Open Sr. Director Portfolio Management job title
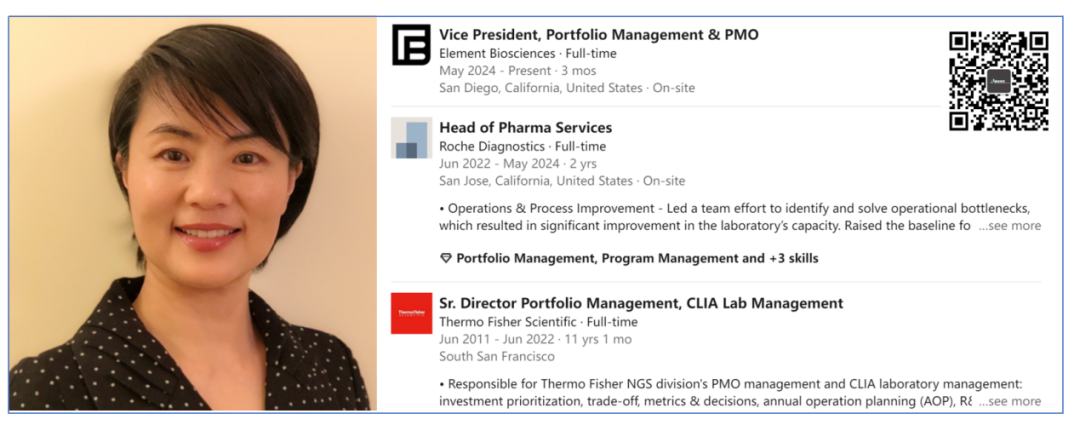The height and width of the screenshot is (425, 1080). [641, 303]
